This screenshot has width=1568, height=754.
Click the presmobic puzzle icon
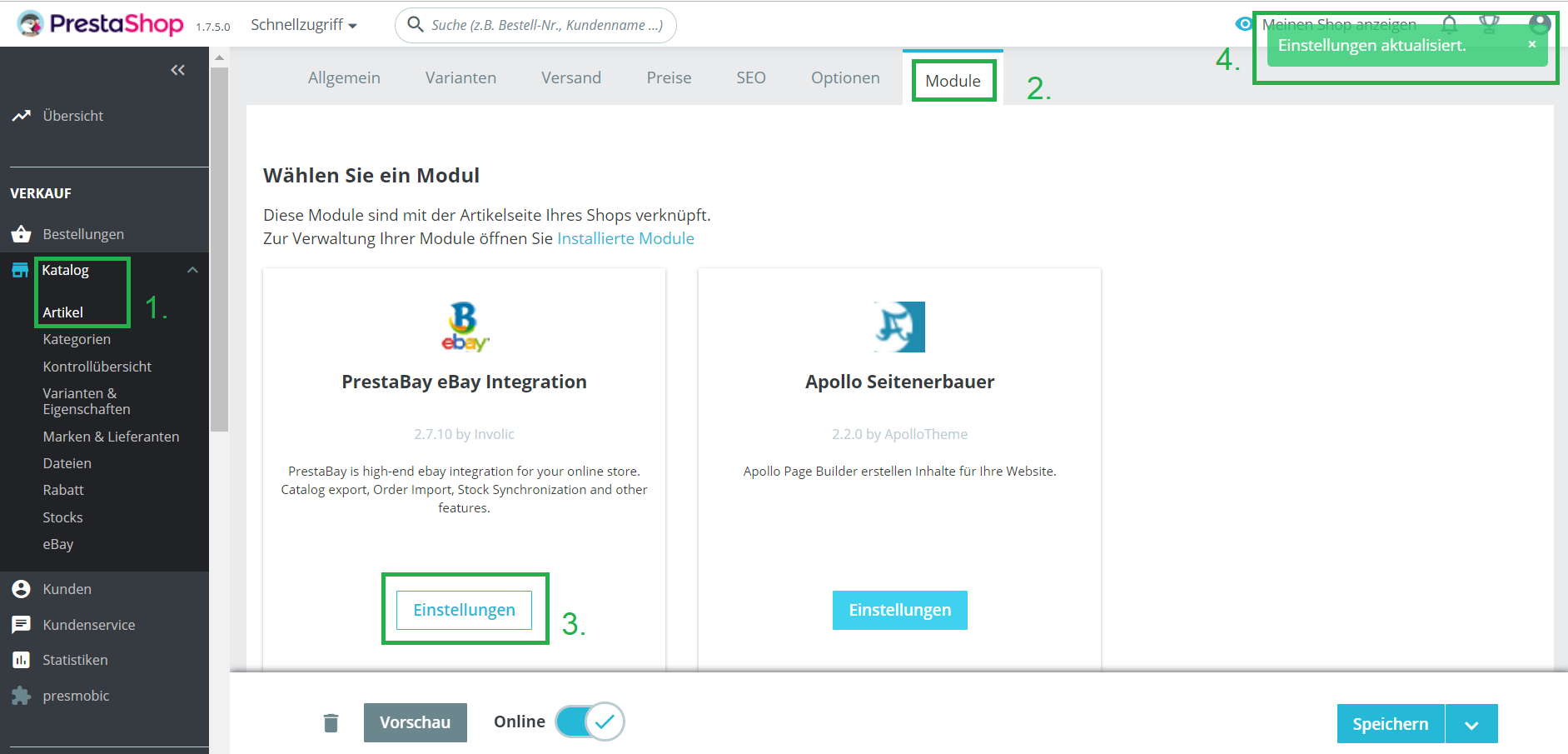coord(22,696)
